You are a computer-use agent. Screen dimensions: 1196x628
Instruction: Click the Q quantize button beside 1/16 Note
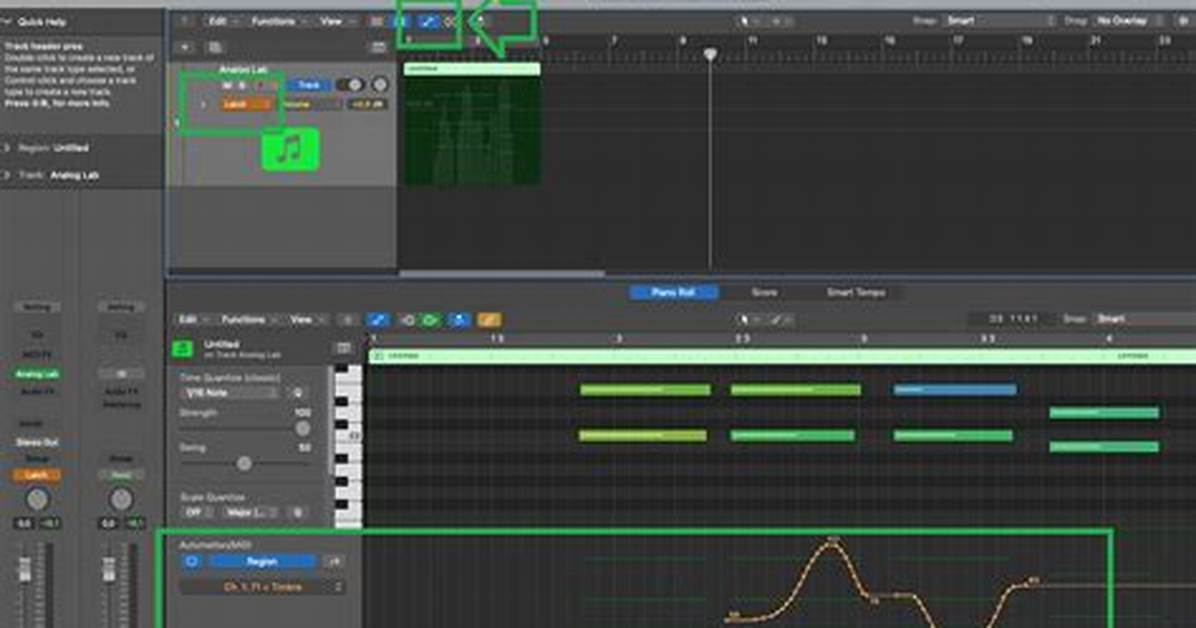pos(298,392)
